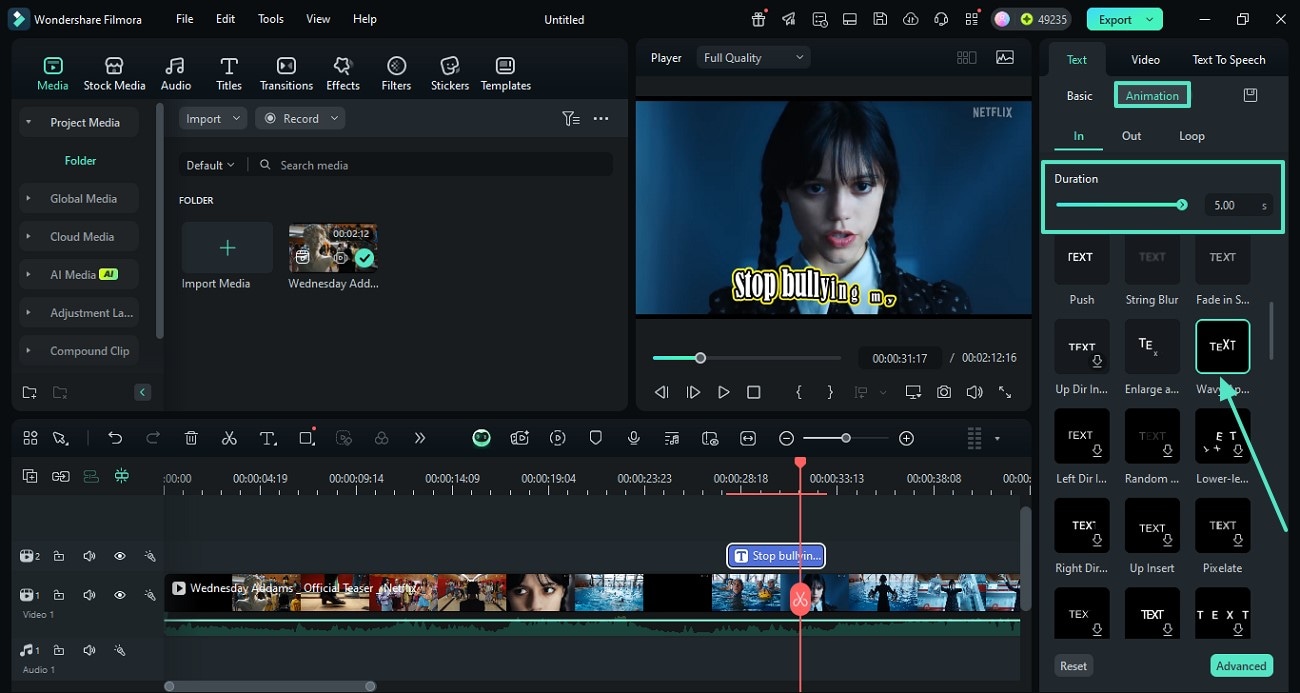Select the Stop bullying title clip
The height and width of the screenshot is (693, 1300).
tap(776, 556)
